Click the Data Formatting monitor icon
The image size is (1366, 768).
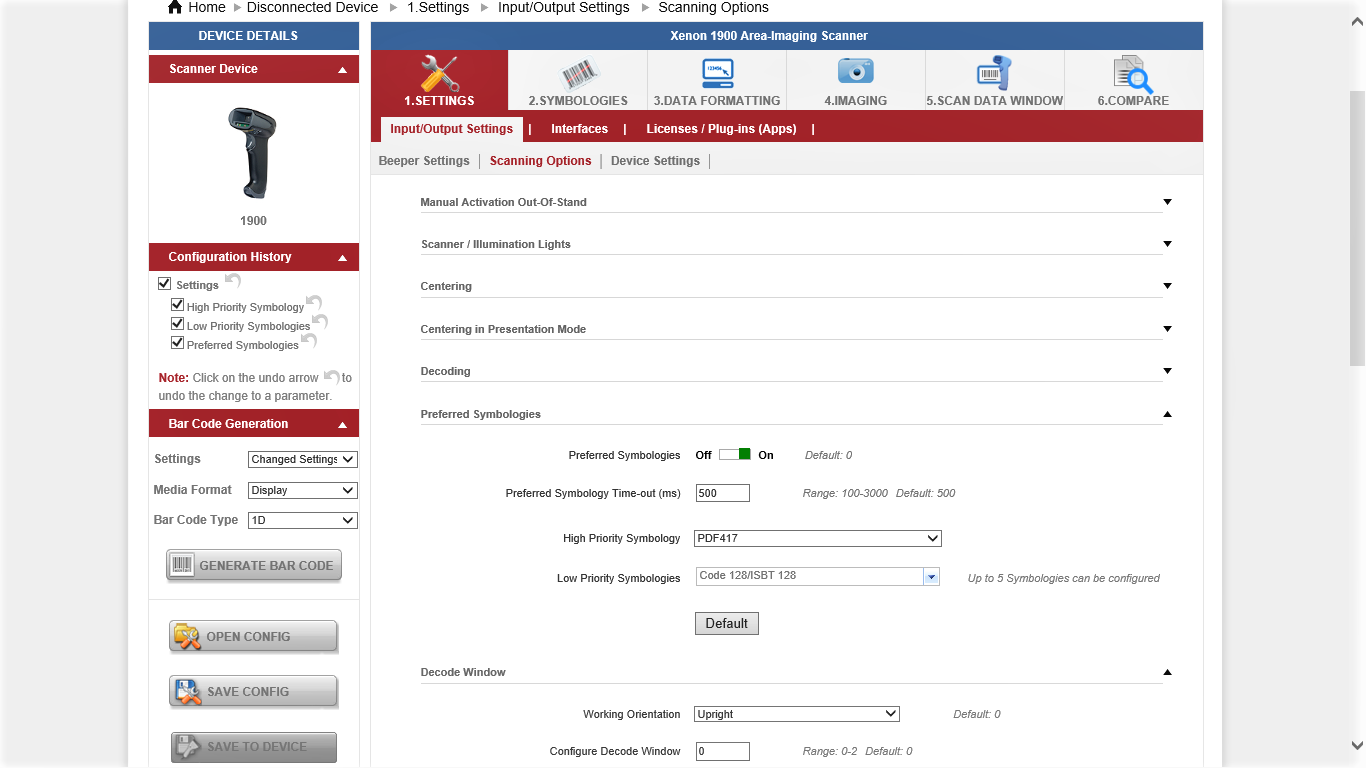[x=716, y=75]
